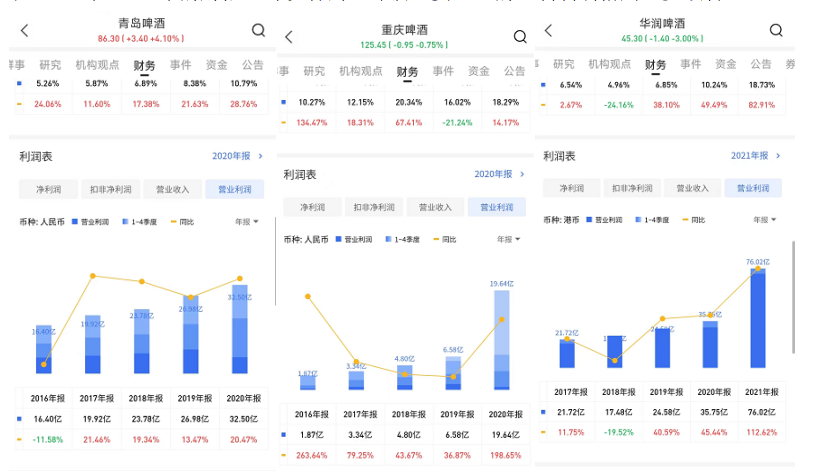
Task: Select 营业利润 in the 重庆啤酒 panel
Action: 497,207
